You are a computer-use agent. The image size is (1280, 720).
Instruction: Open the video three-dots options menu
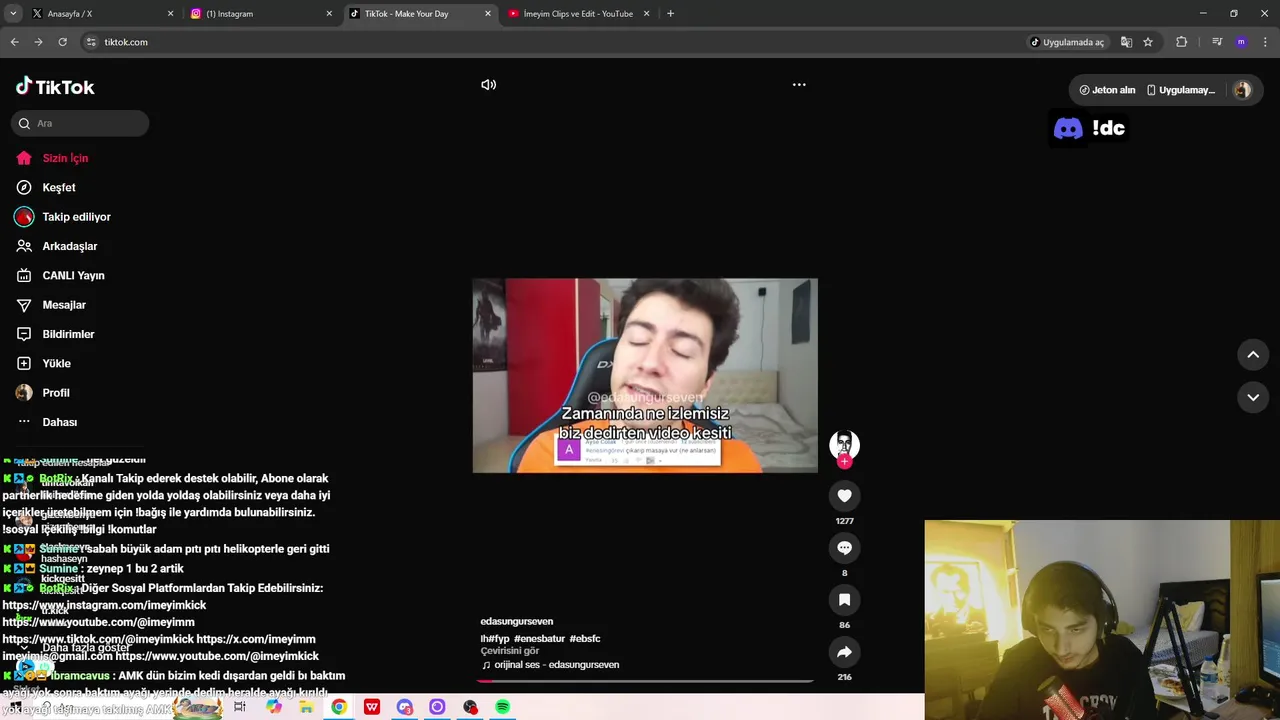[799, 85]
